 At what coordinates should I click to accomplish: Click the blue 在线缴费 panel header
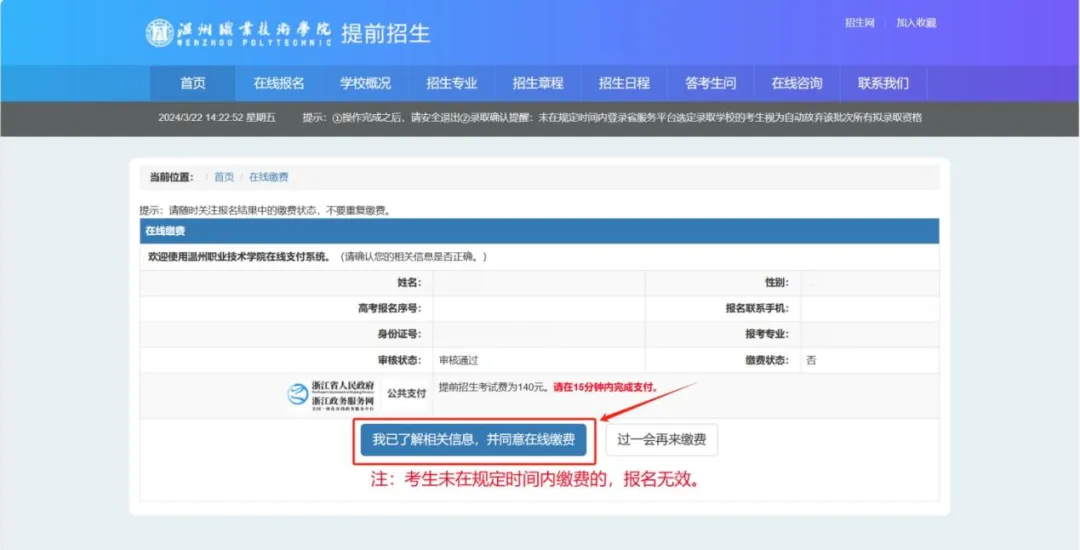(x=539, y=231)
